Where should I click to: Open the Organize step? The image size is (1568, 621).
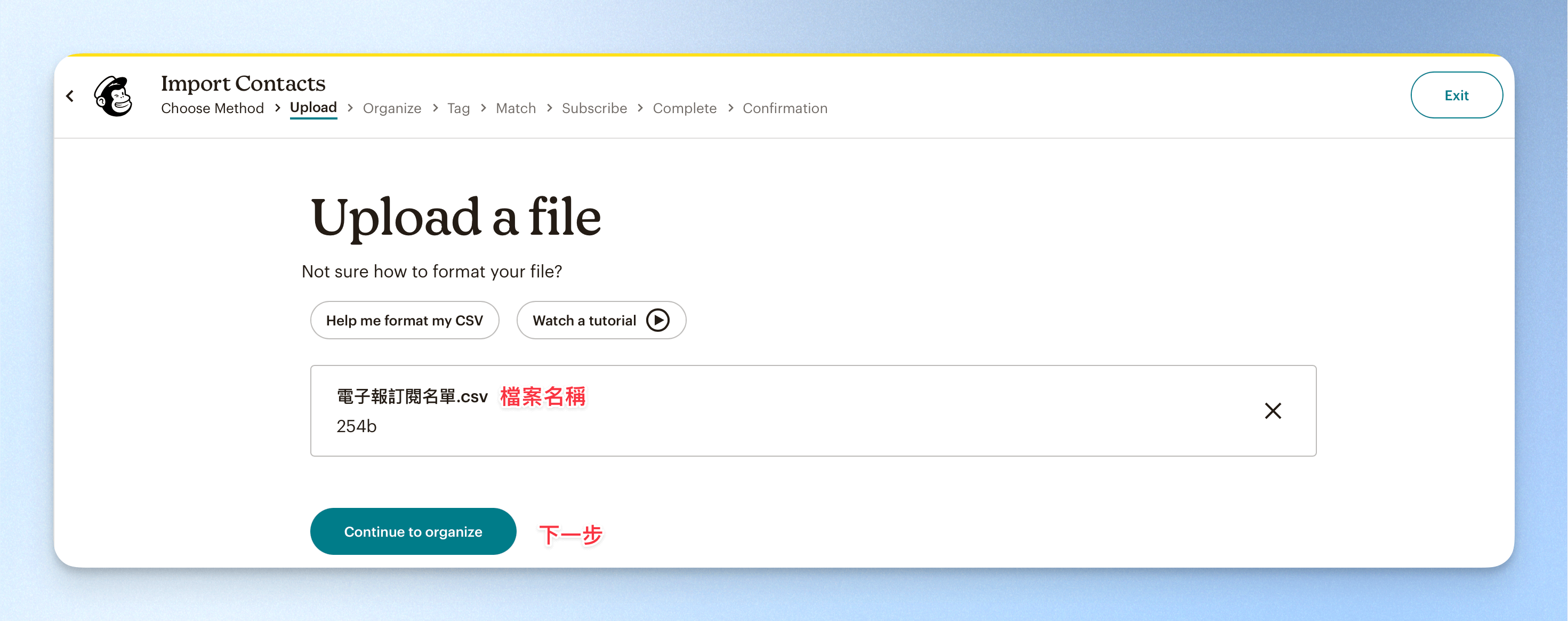392,108
